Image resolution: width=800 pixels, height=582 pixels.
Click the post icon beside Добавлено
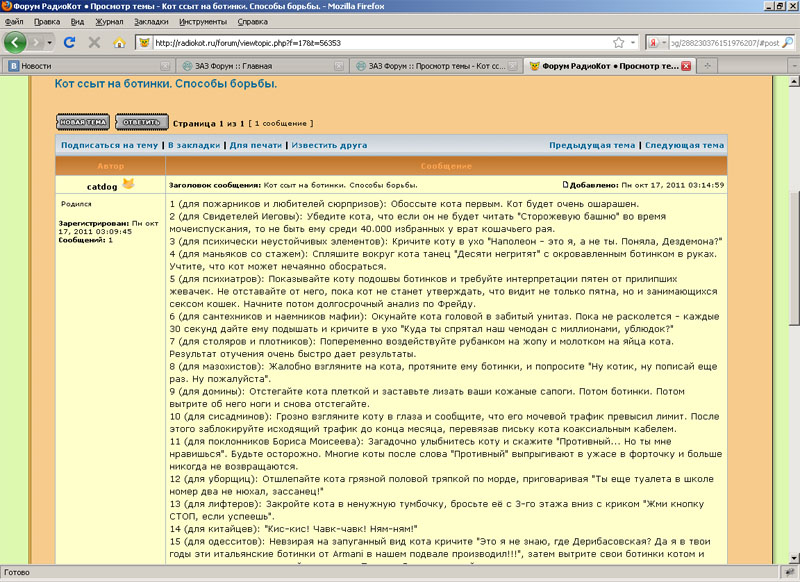pos(565,185)
